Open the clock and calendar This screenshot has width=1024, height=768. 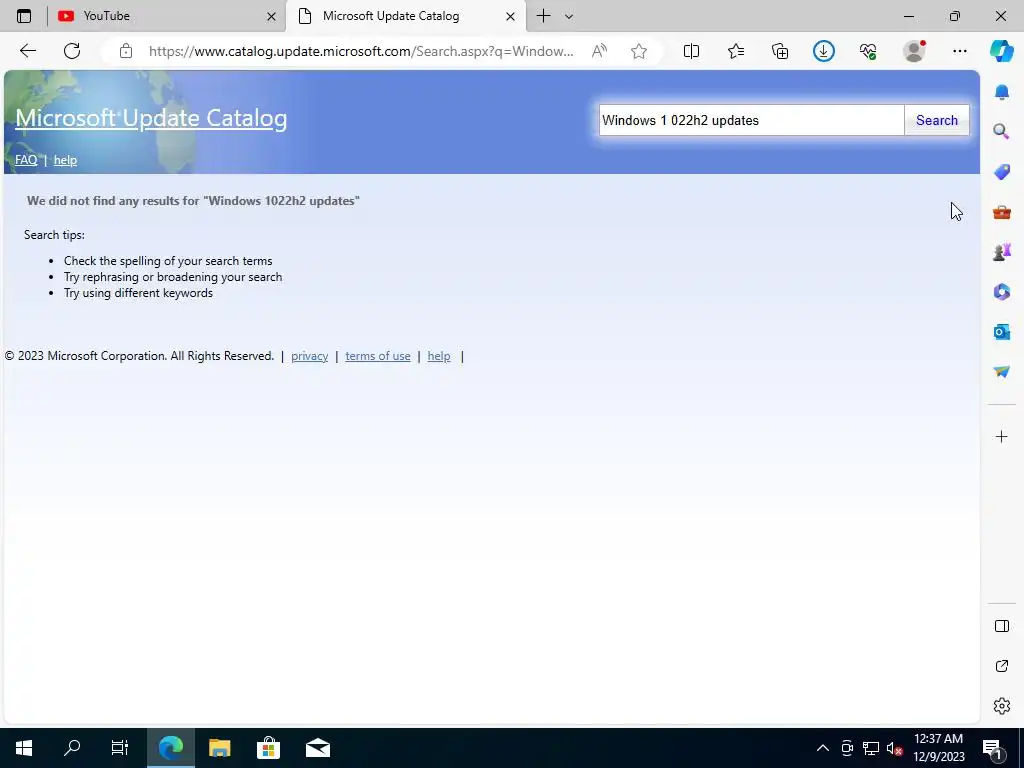coord(938,748)
